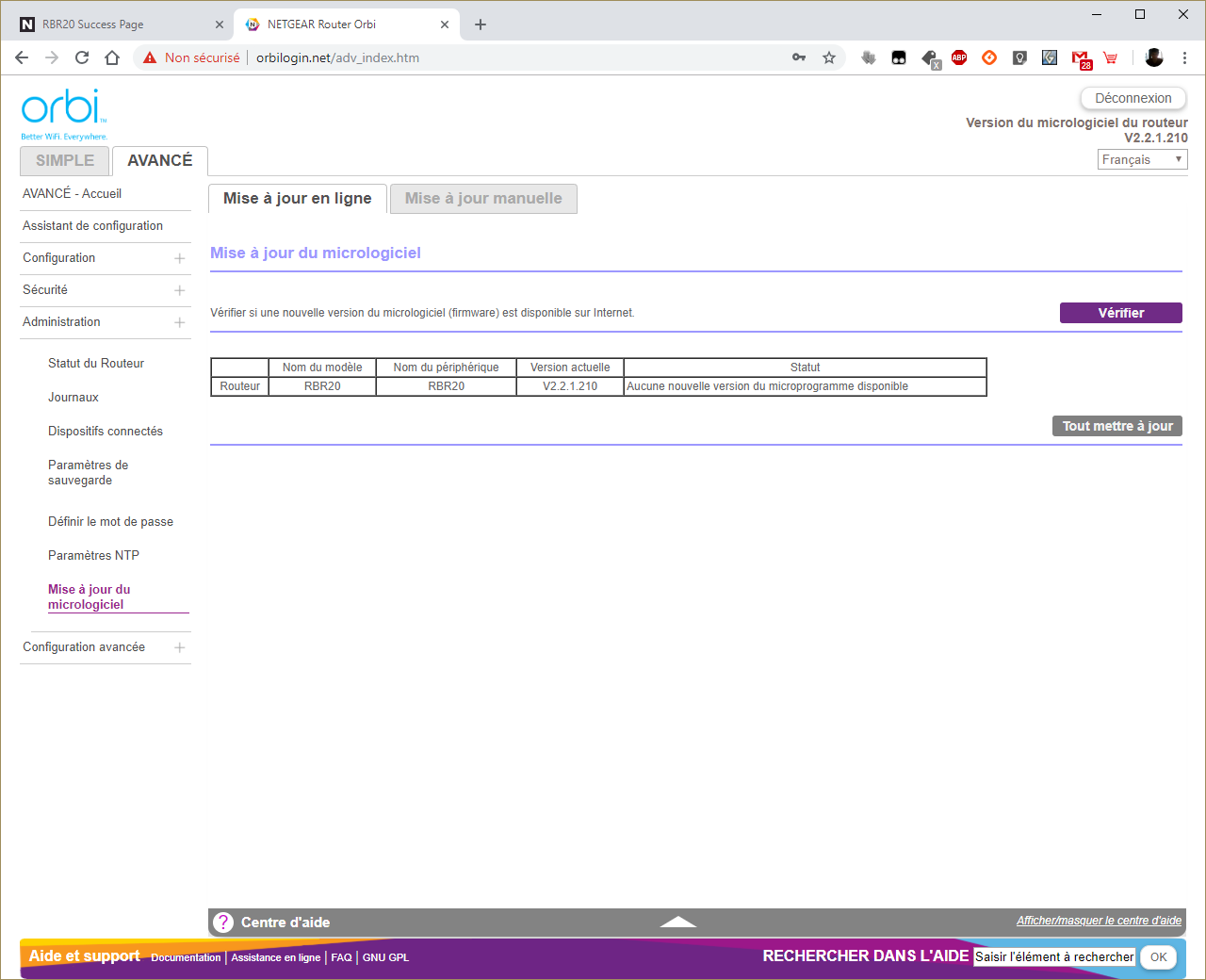Expand the Configuration menu plus sign
The width and height of the screenshot is (1206, 980).
[x=179, y=258]
